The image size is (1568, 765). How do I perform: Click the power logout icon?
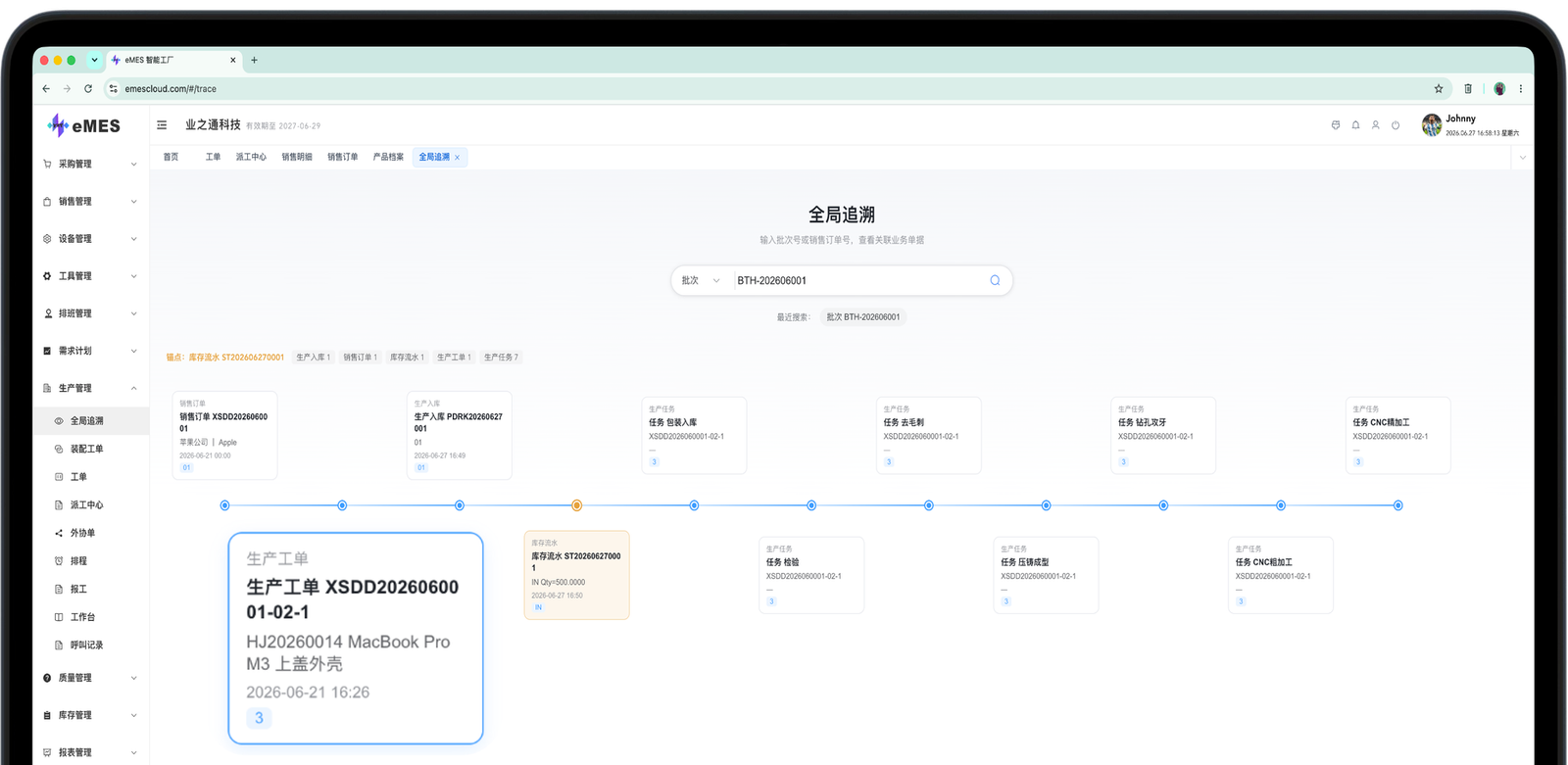click(1396, 125)
